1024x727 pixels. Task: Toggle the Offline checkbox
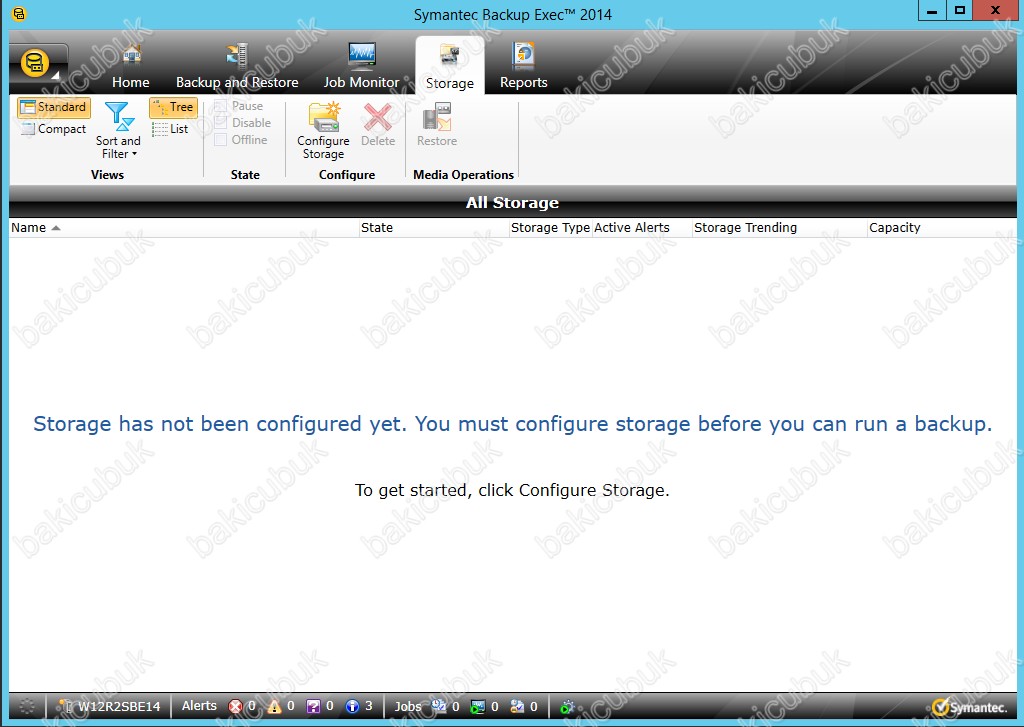(x=221, y=140)
